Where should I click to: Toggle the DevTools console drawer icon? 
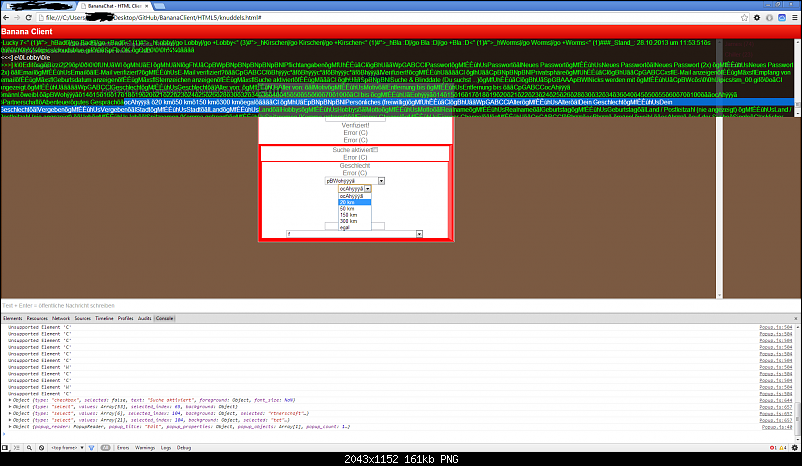click(x=16, y=448)
